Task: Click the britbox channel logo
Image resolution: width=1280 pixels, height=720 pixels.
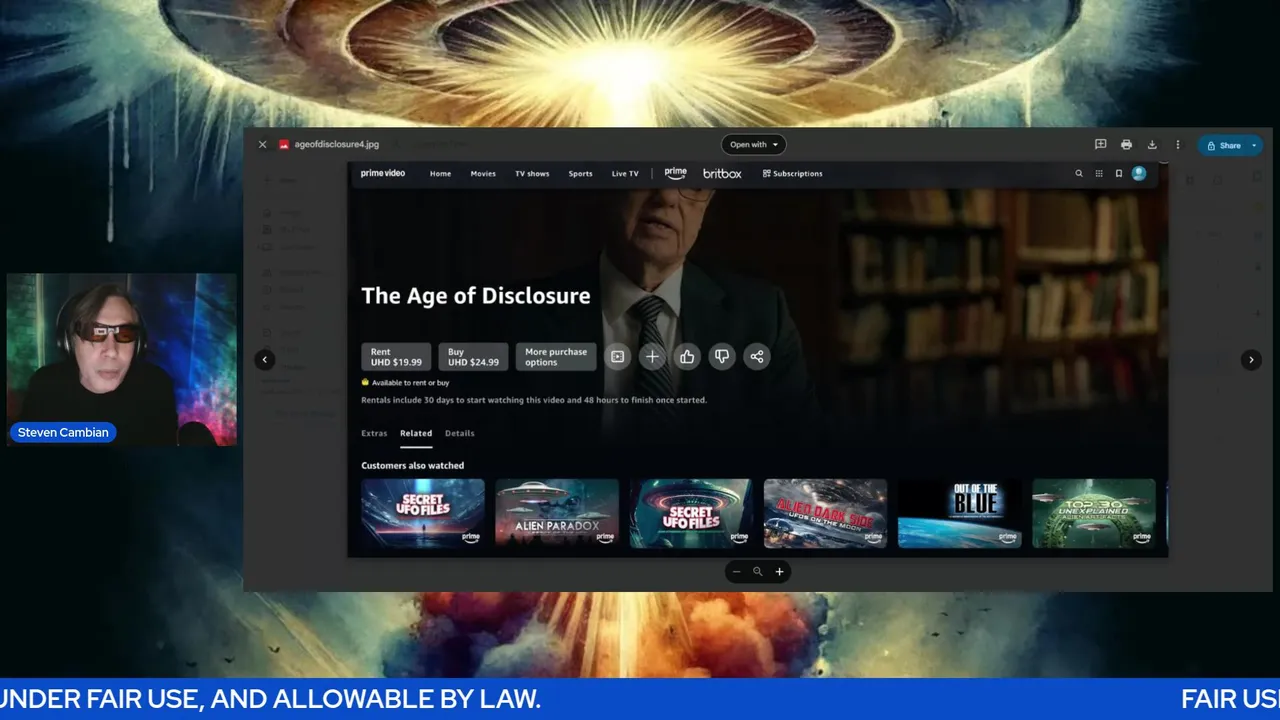Action: click(722, 174)
